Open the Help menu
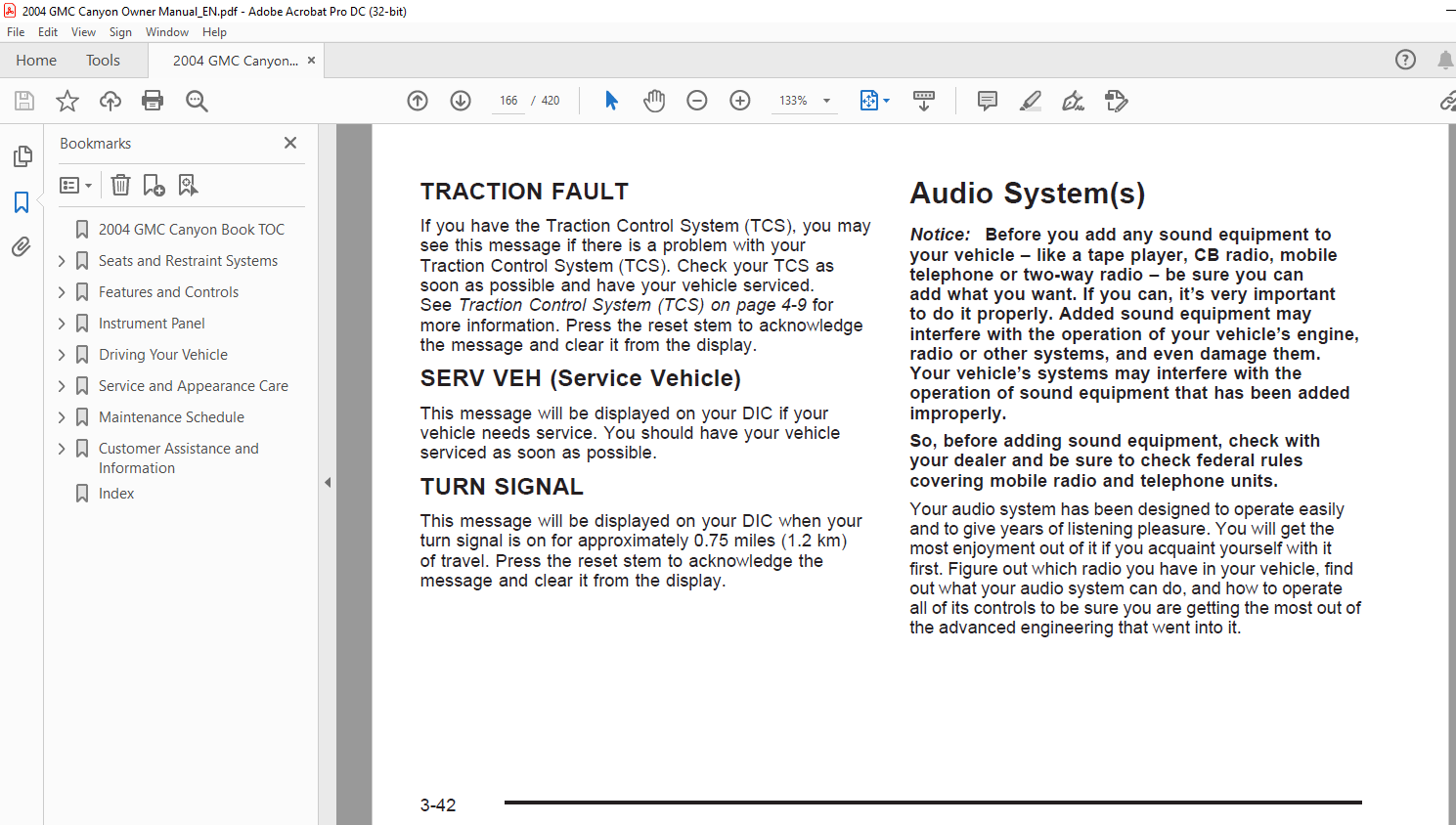Screen dimensions: 1456x825 (x=214, y=32)
